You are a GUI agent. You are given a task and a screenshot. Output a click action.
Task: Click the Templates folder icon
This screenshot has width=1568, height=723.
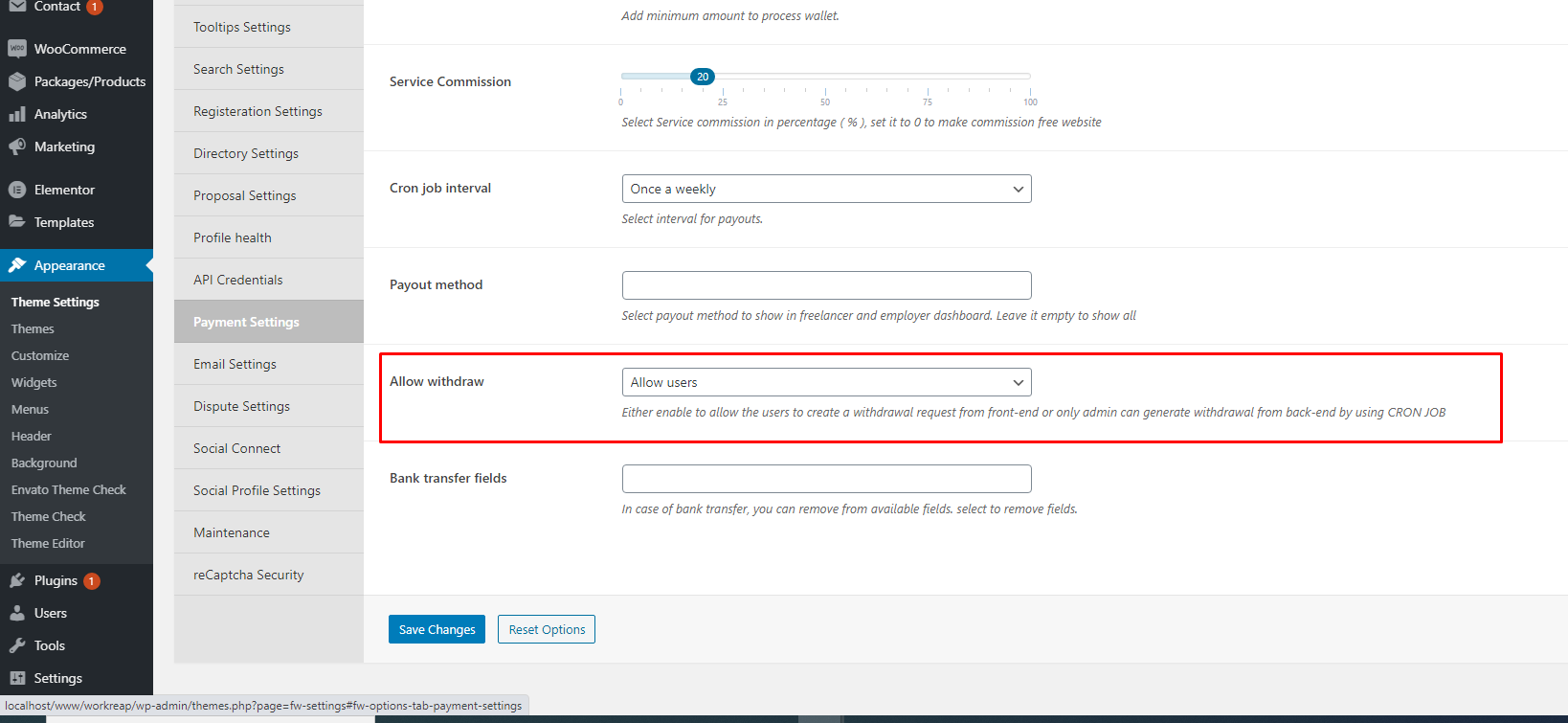point(17,221)
